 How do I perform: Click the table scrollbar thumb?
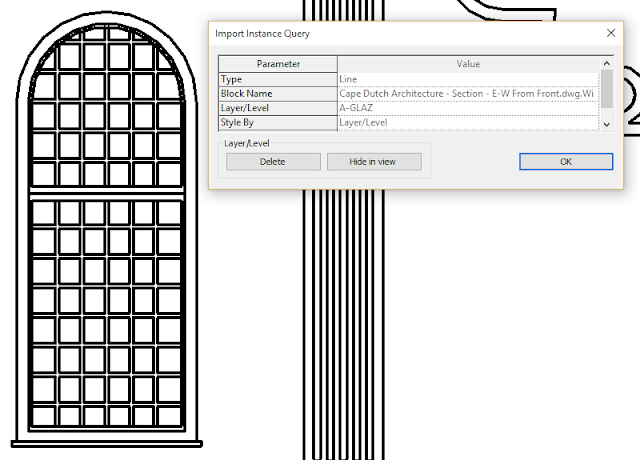(x=607, y=89)
